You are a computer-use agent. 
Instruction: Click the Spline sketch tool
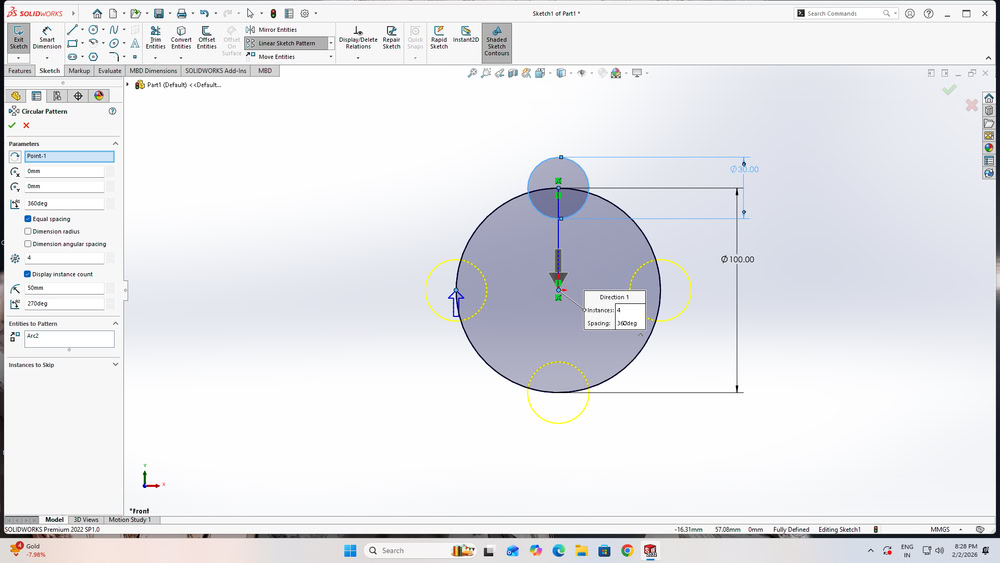[x=114, y=30]
